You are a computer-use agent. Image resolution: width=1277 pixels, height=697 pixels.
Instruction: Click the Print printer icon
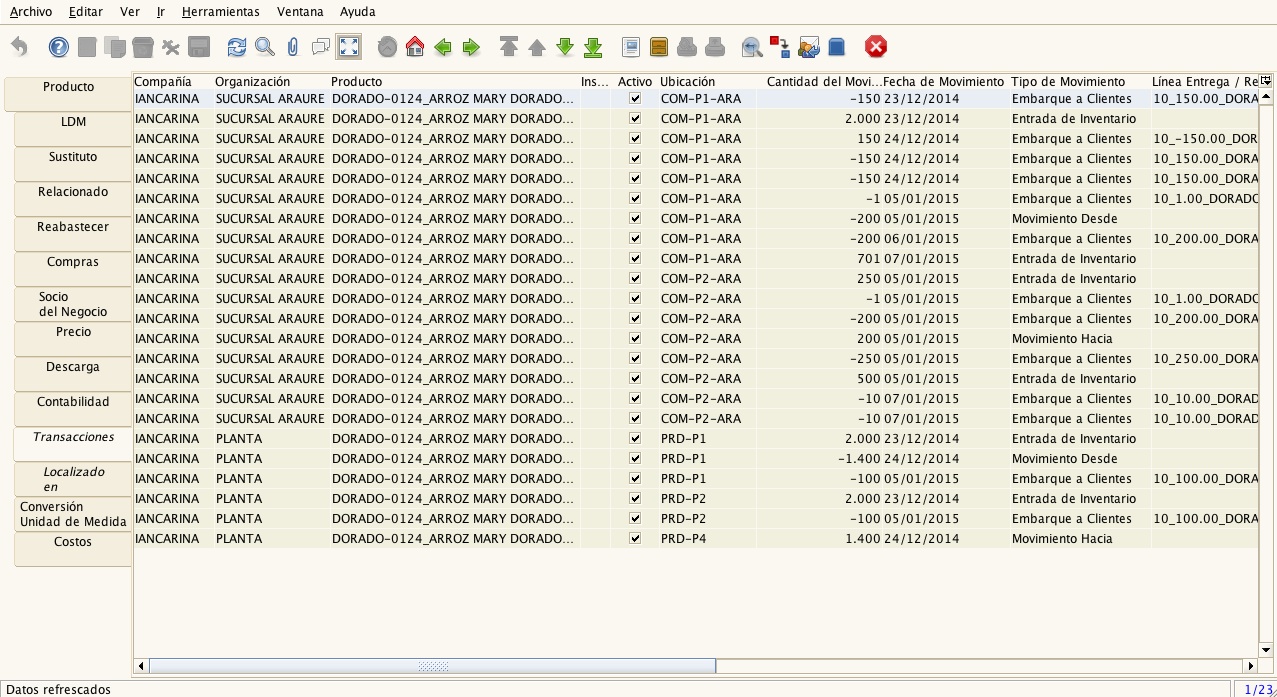point(715,47)
